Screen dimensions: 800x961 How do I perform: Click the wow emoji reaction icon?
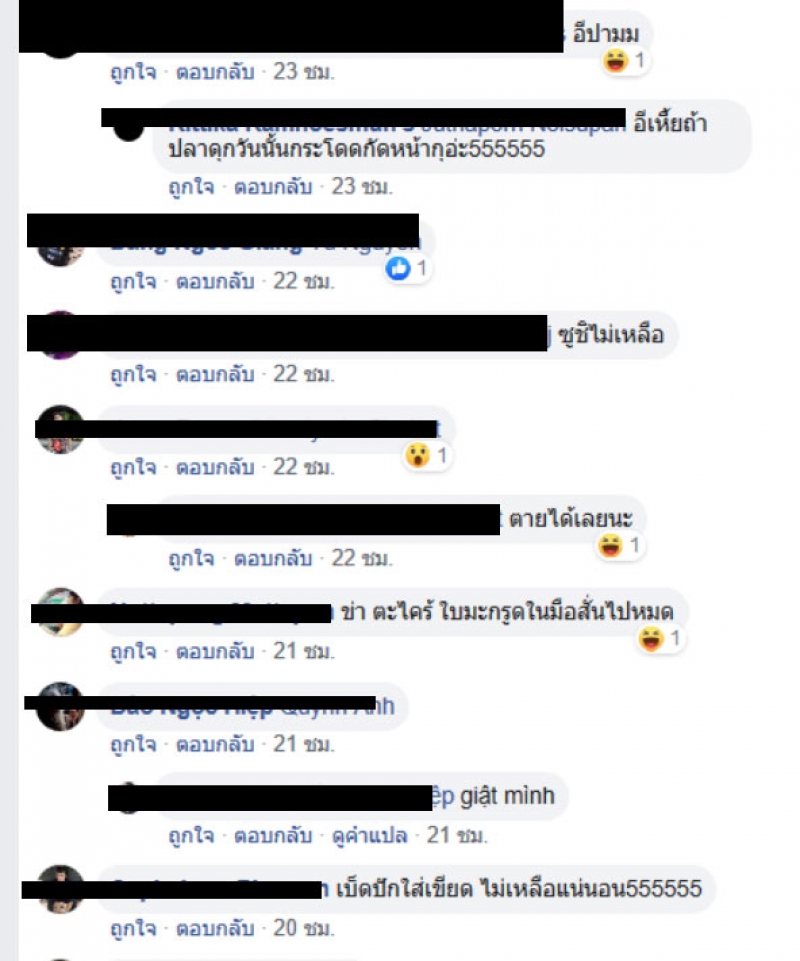coord(417,455)
